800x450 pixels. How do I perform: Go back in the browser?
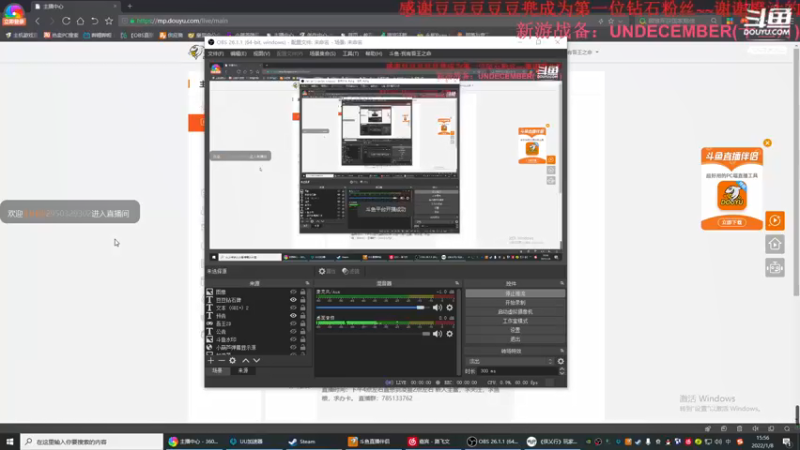coord(37,21)
